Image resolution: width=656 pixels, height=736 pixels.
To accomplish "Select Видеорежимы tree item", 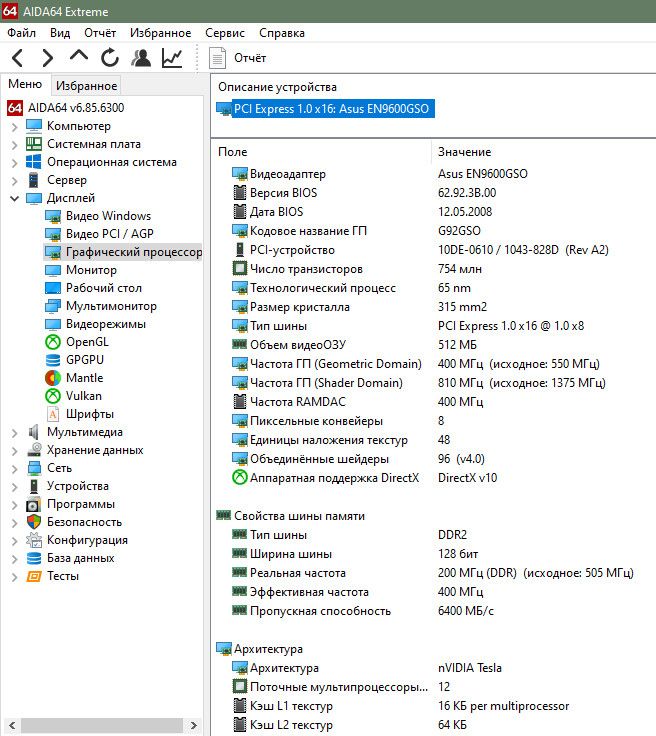I will tap(106, 324).
